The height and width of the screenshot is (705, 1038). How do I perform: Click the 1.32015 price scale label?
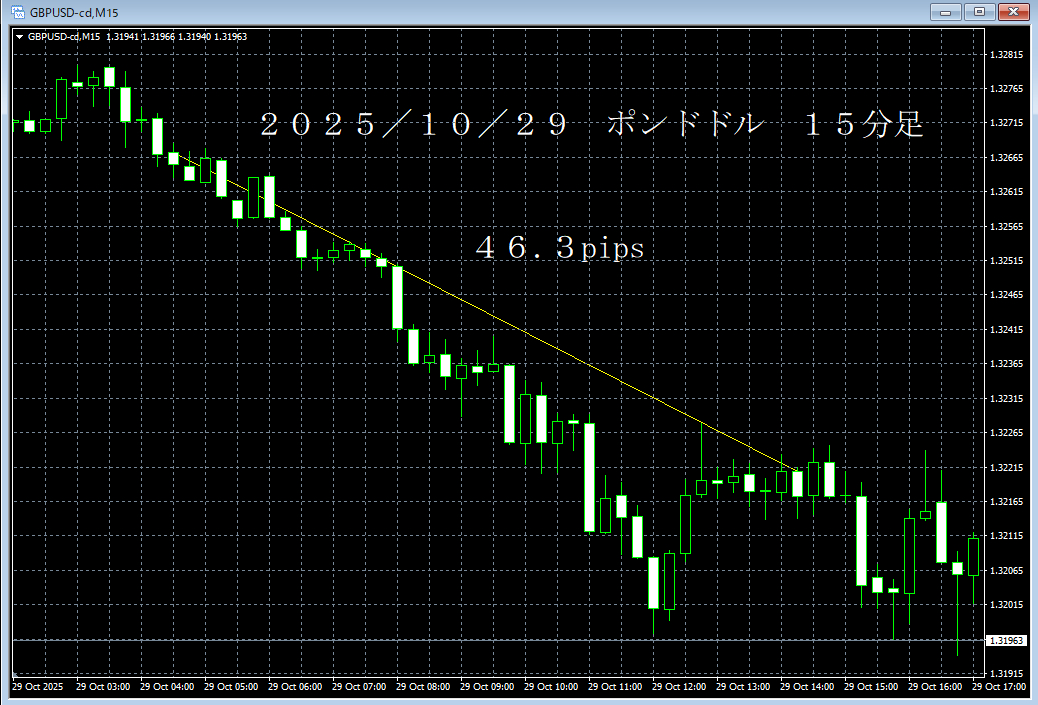tap(1006, 604)
